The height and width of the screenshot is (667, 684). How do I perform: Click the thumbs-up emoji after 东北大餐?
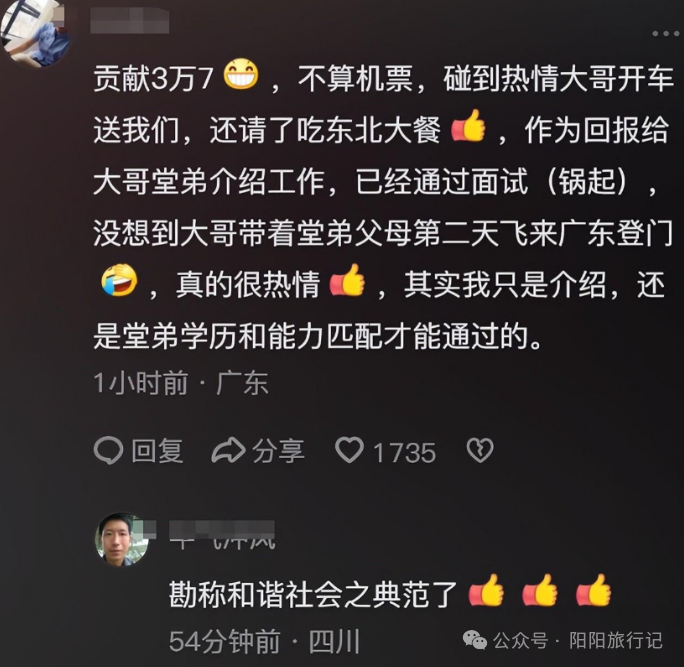(x=468, y=126)
